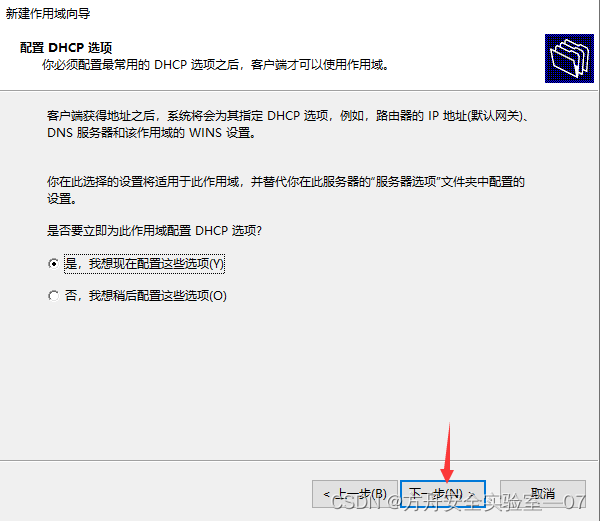The height and width of the screenshot is (521, 601).
Task: Cancel the wizard with 取消
Action: [x=543, y=494]
